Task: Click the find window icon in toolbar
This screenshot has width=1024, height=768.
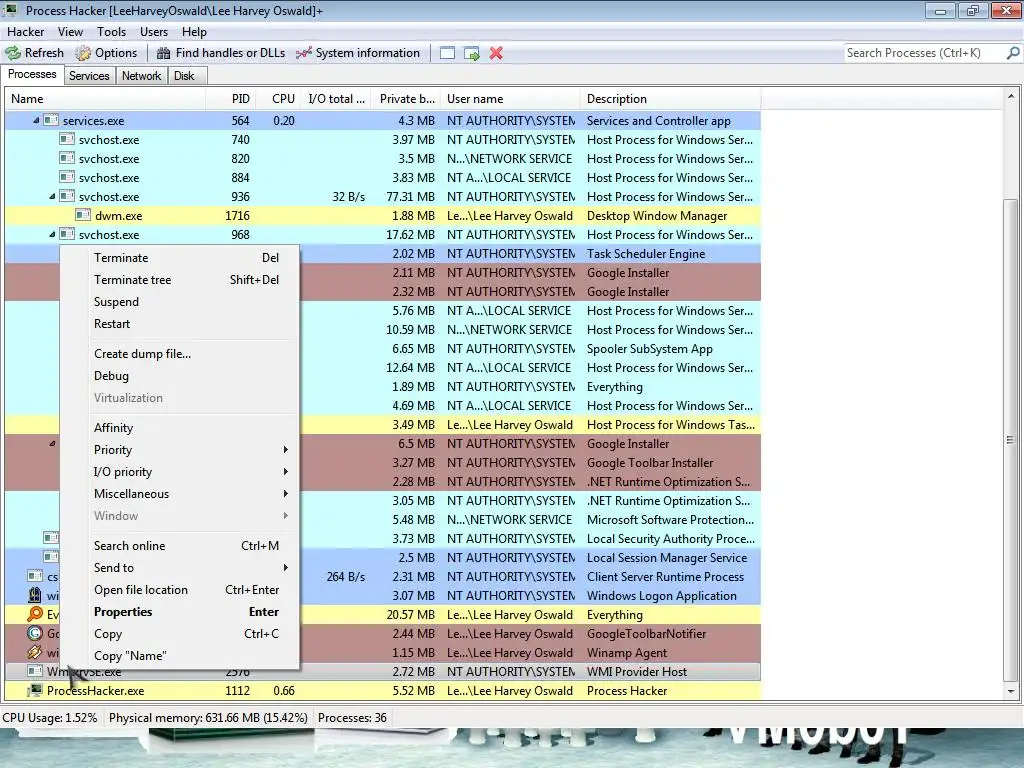Action: click(447, 53)
